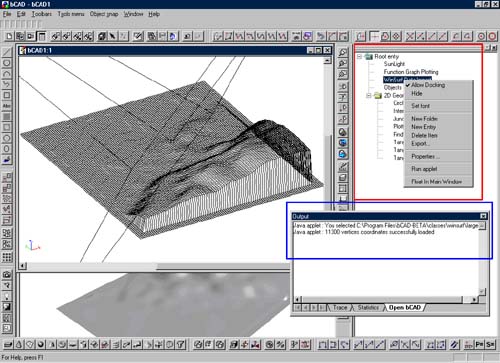This screenshot has width=500, height=363.
Task: Switch to the Statistics tab
Action: coord(368,307)
